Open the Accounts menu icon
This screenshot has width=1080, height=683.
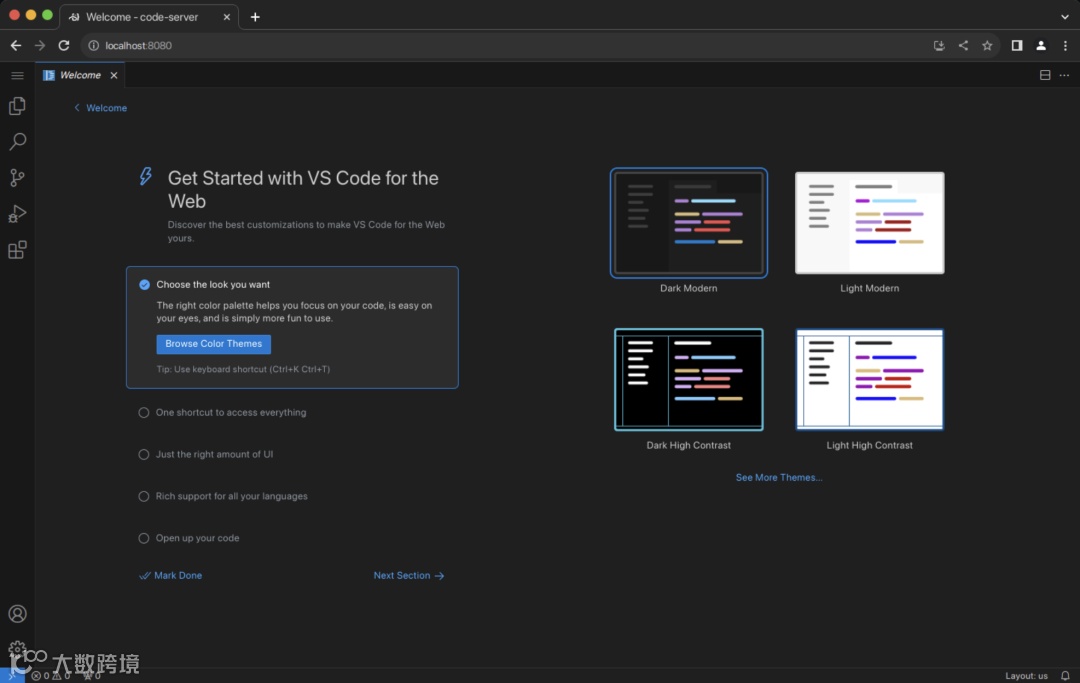pos(17,613)
